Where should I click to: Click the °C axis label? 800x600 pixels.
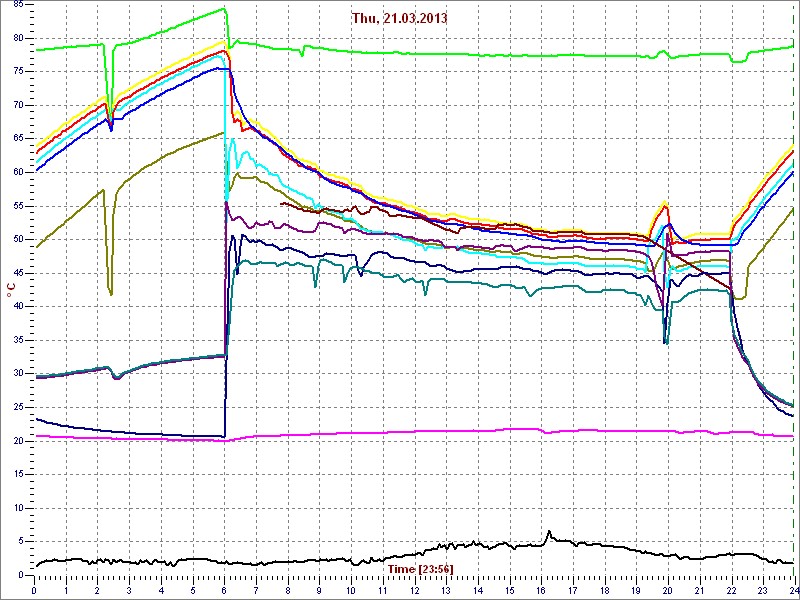pos(11,291)
